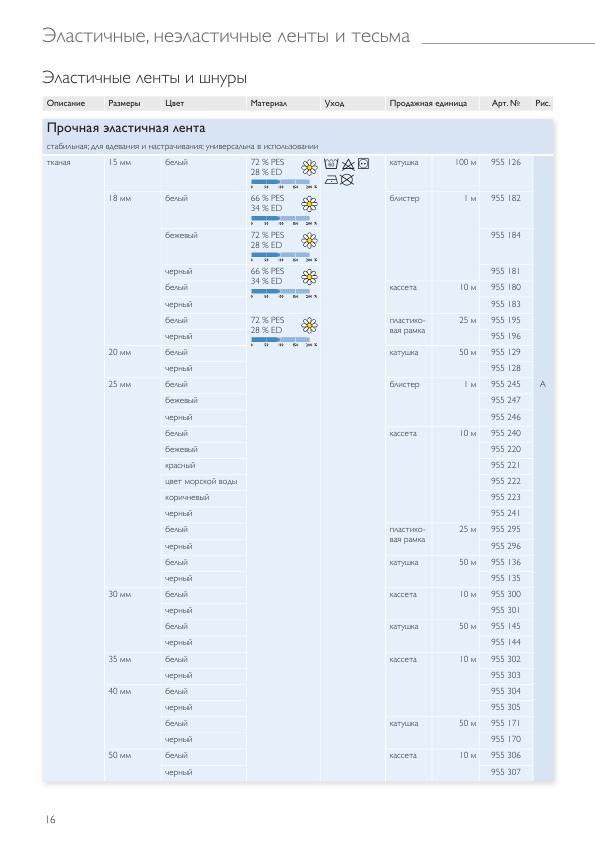Click the daisy icon beside the бежевый 18 мм material
The height and width of the screenshot is (842, 595).
pos(309,241)
